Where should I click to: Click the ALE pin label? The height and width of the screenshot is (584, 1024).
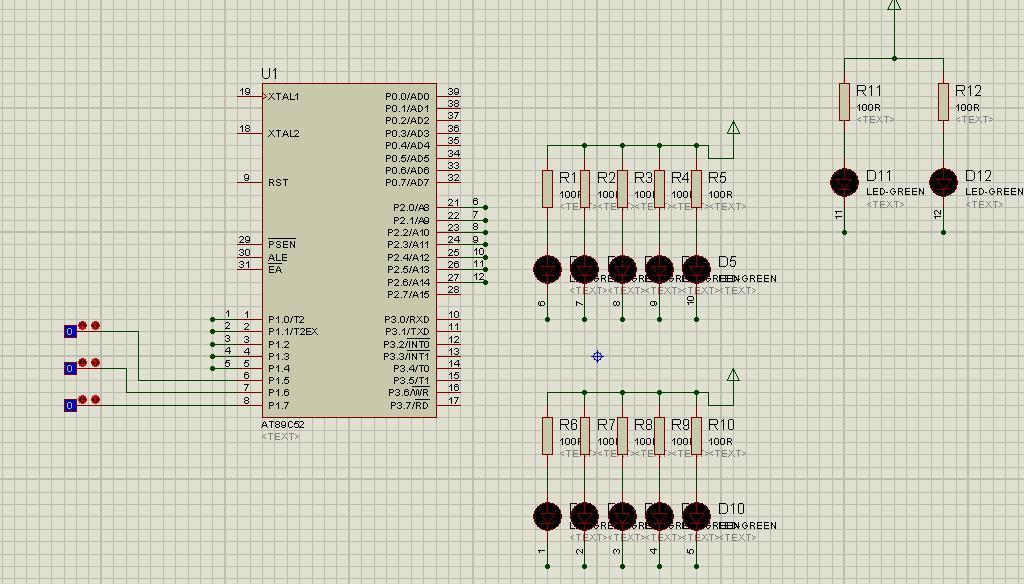click(x=278, y=257)
